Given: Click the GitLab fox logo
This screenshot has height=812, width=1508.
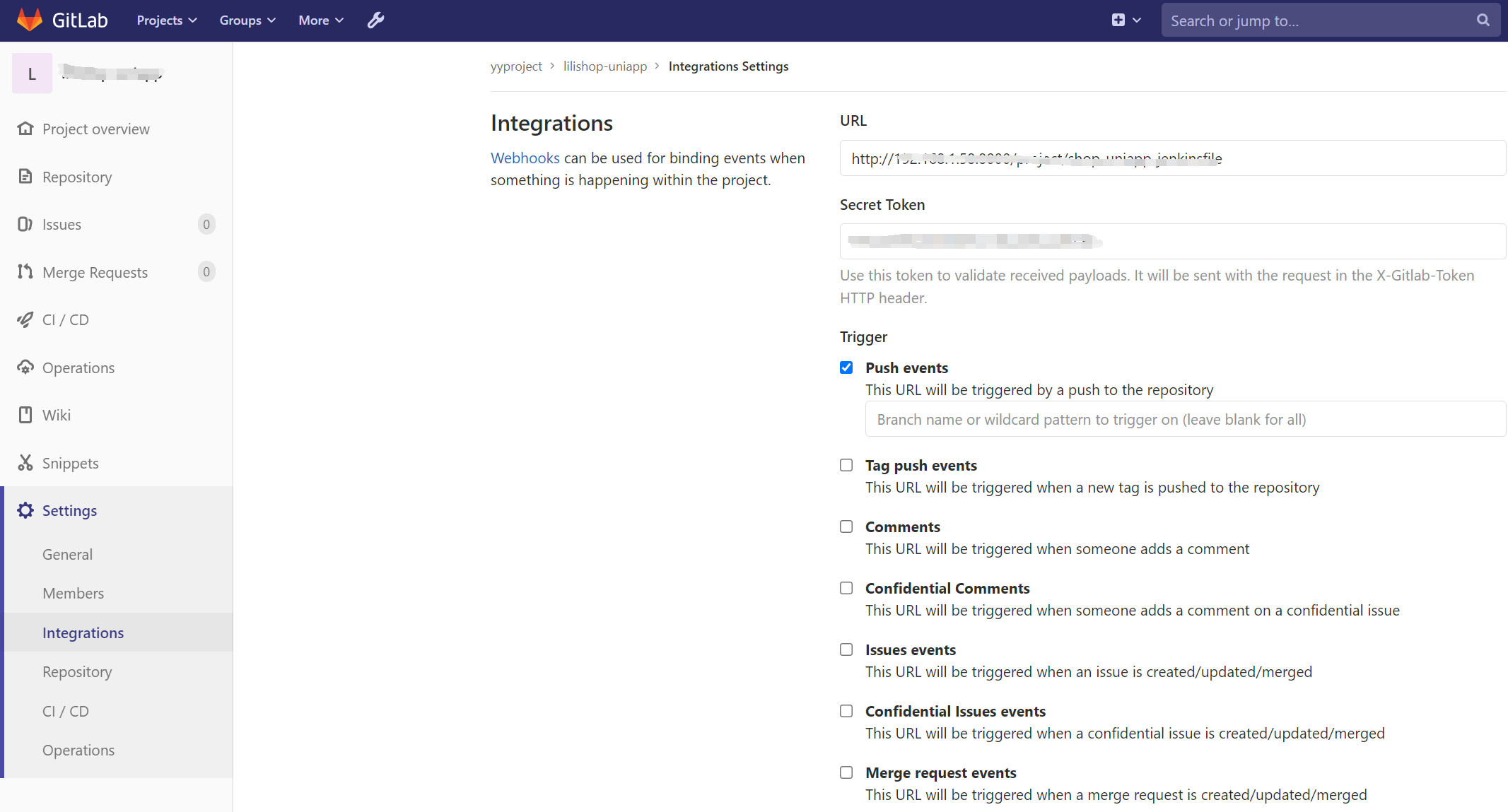Looking at the screenshot, I should click(x=30, y=20).
